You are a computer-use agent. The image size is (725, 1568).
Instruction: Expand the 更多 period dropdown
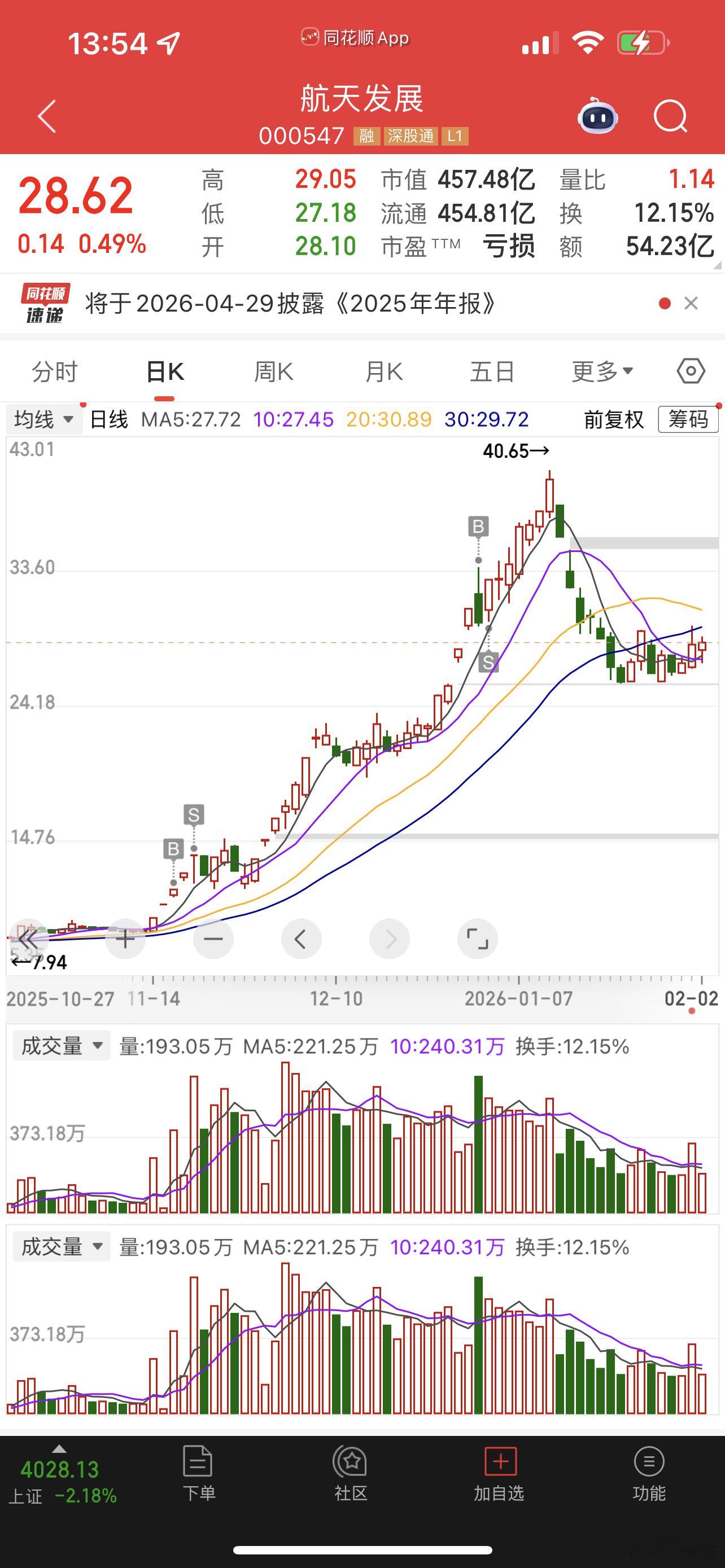pyautogui.click(x=602, y=371)
